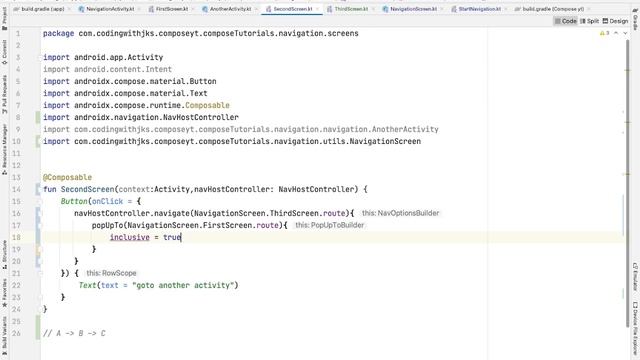Viewport: 640px width, 360px height.
Task: Click the // A -> B -> C comment
Action: pyautogui.click(x=74, y=333)
